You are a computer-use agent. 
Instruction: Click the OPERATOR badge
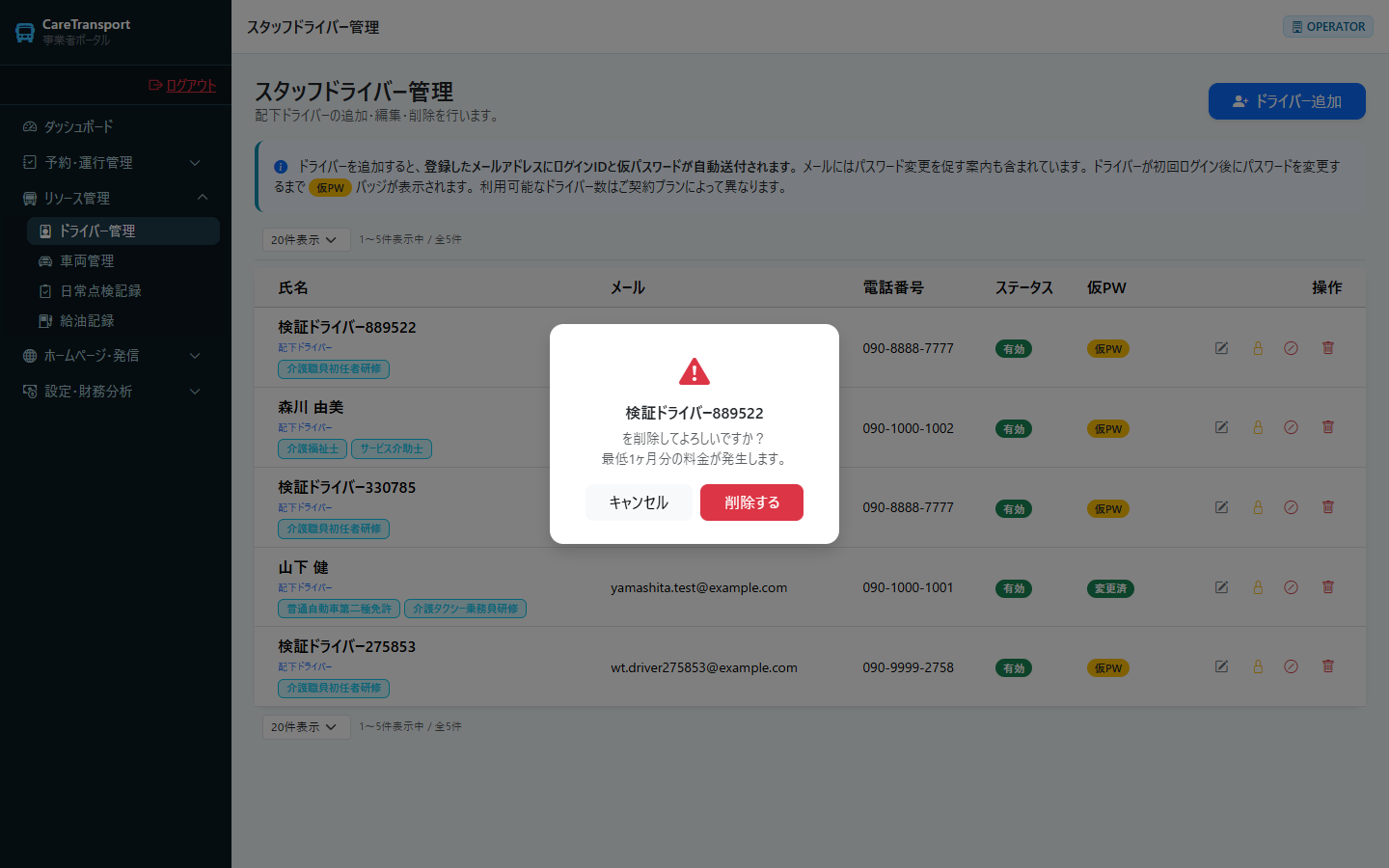click(x=1328, y=27)
